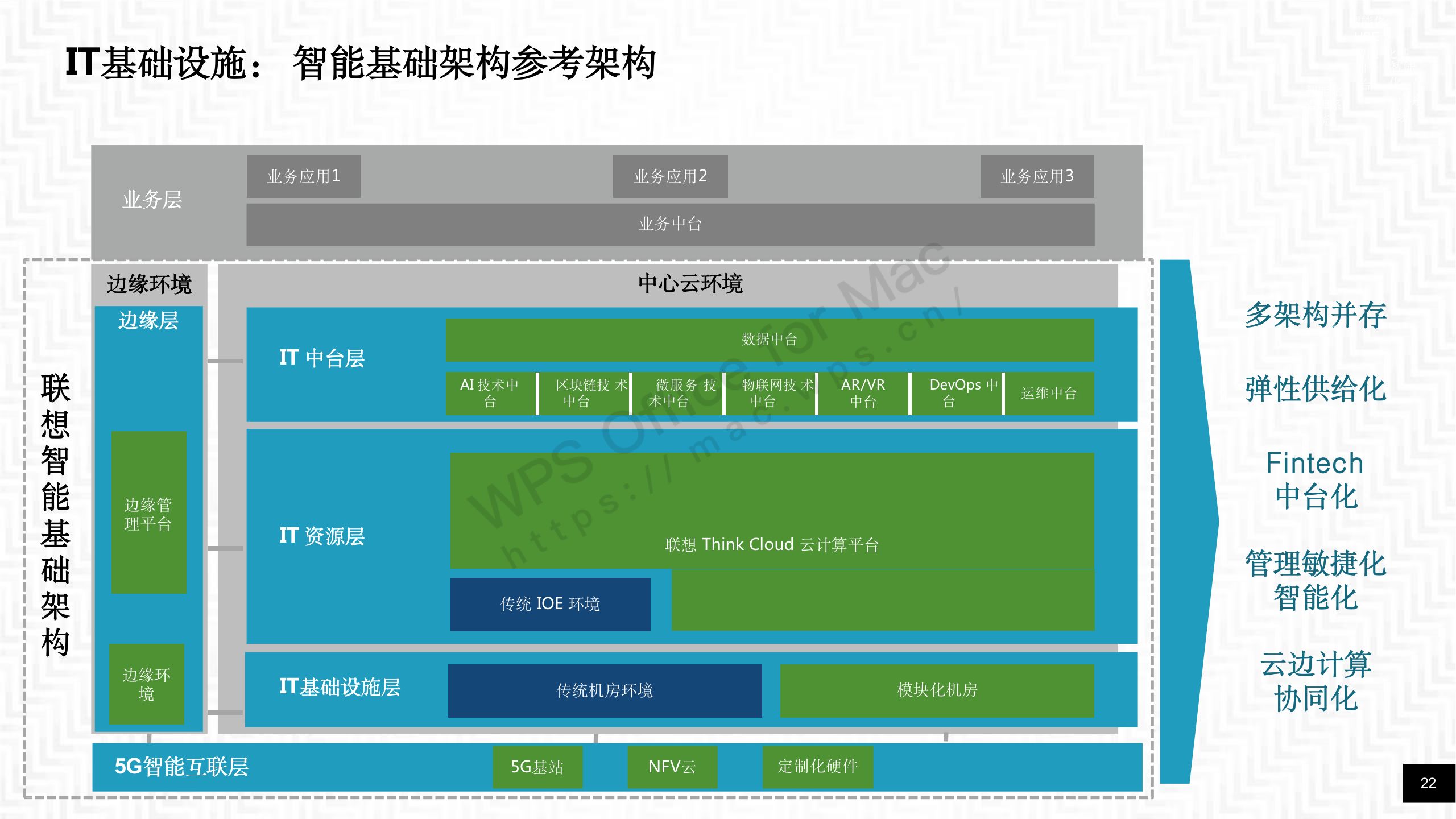Click the 5G基站 block in the 5G layer

click(x=536, y=767)
